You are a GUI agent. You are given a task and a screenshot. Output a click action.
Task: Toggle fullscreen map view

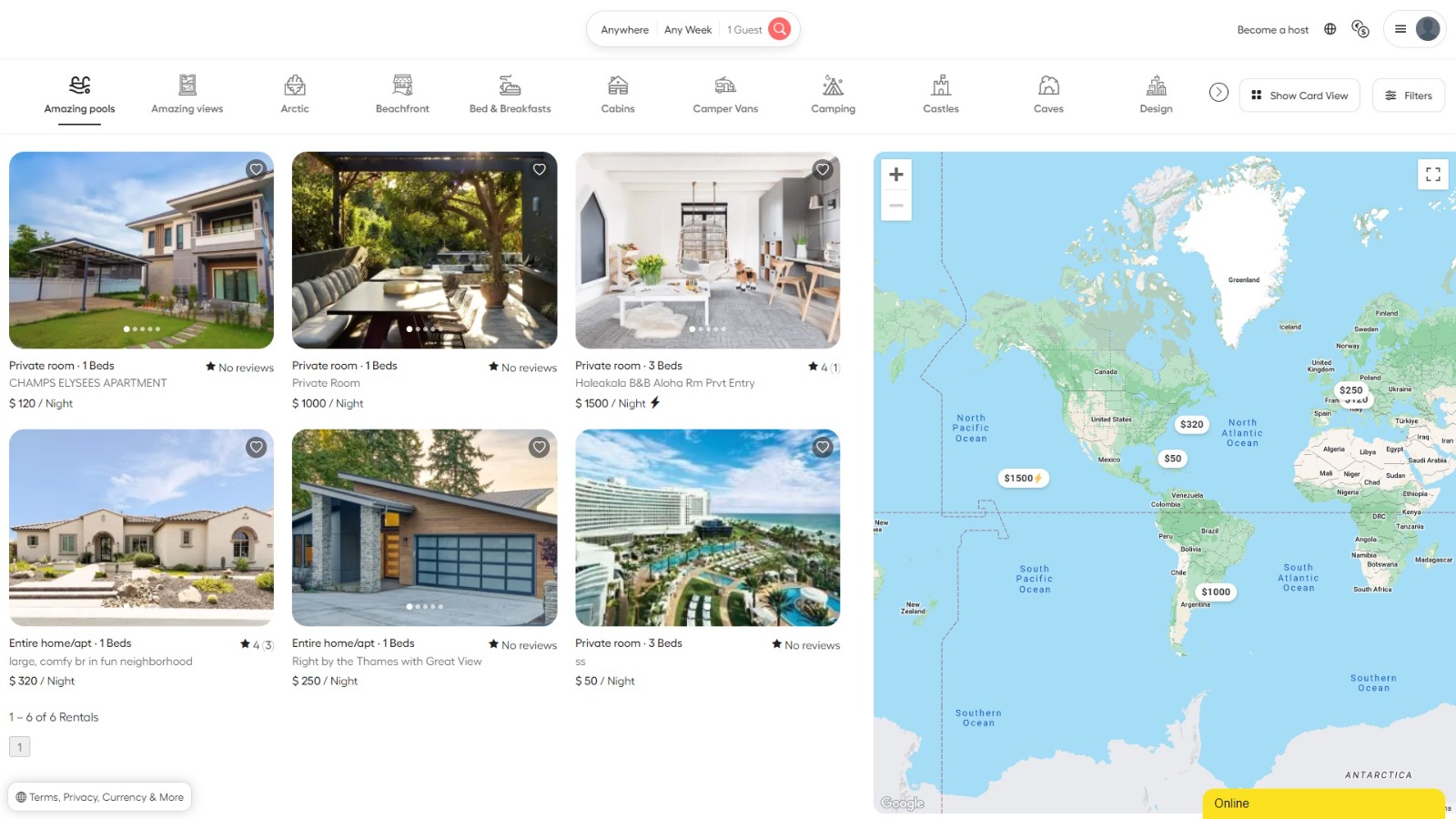[1433, 174]
